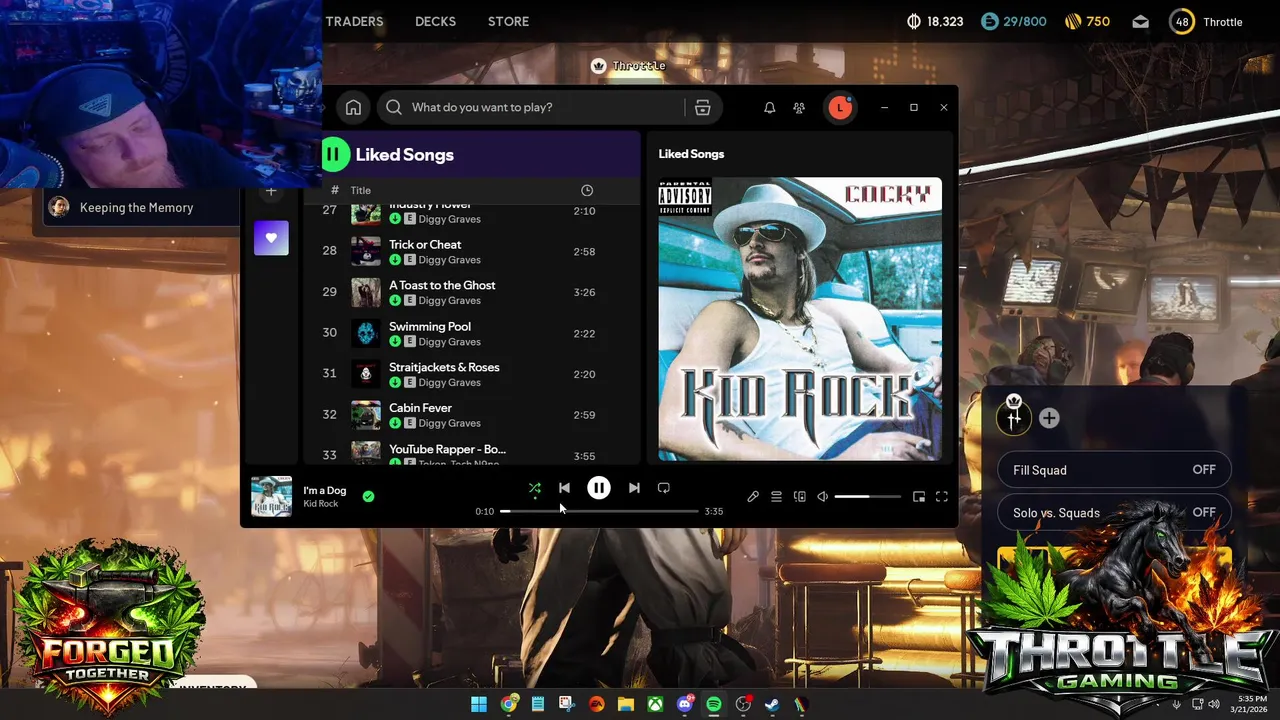The height and width of the screenshot is (720, 1280).
Task: Sort by the Title column header
Action: click(x=361, y=190)
